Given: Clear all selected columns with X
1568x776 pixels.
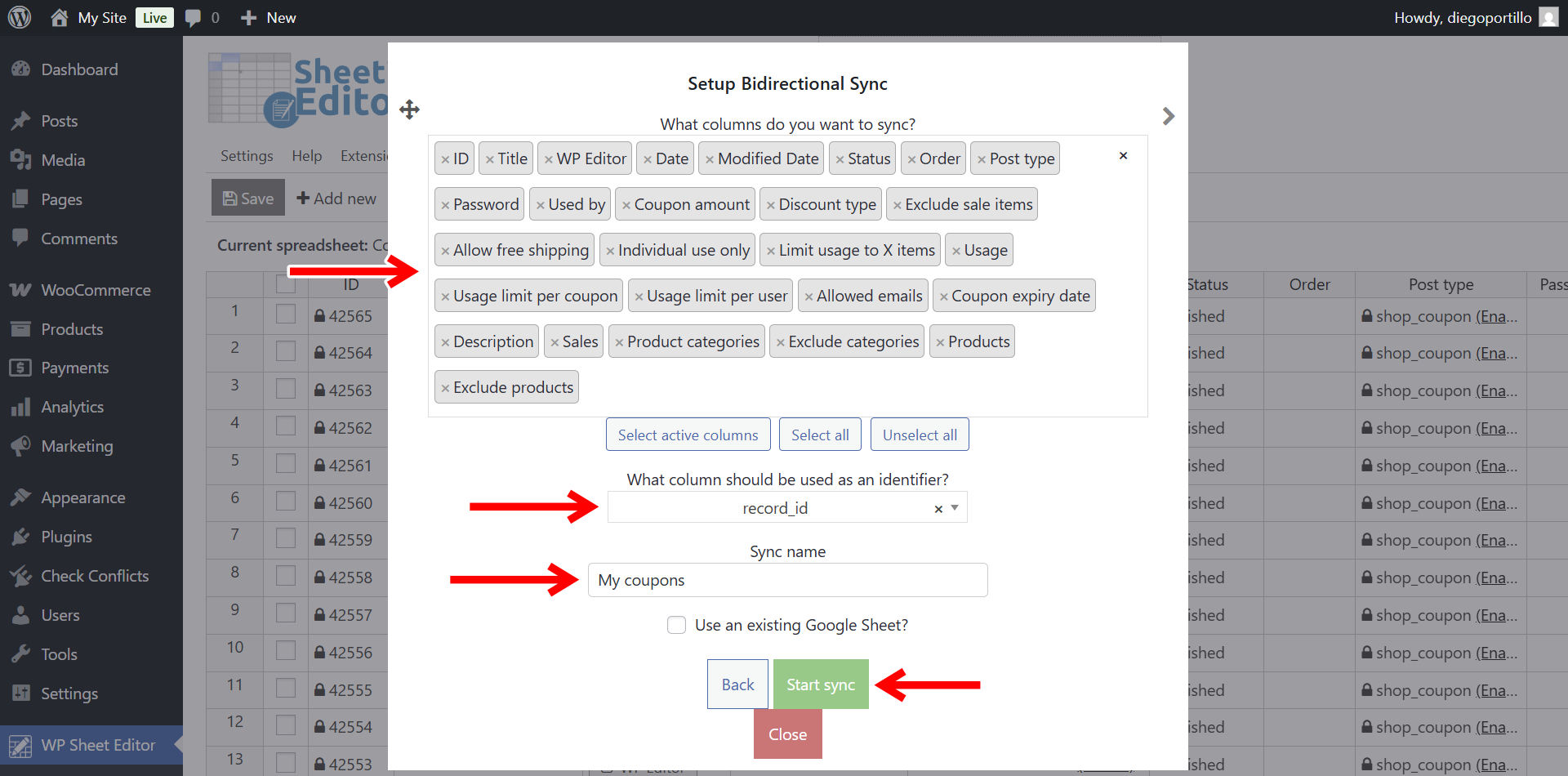Looking at the screenshot, I should [1123, 155].
